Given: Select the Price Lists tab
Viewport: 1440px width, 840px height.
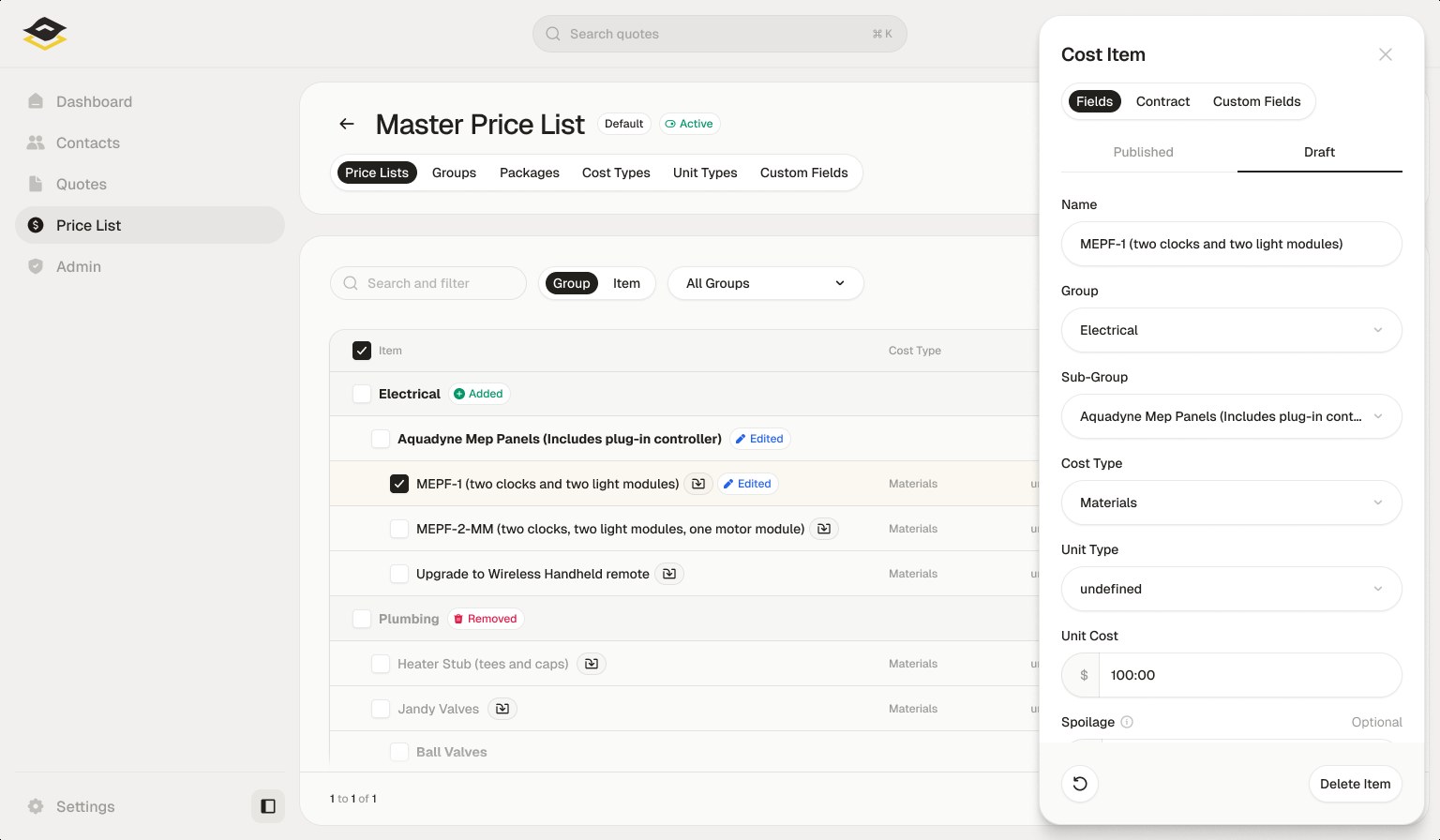Looking at the screenshot, I should point(377,172).
